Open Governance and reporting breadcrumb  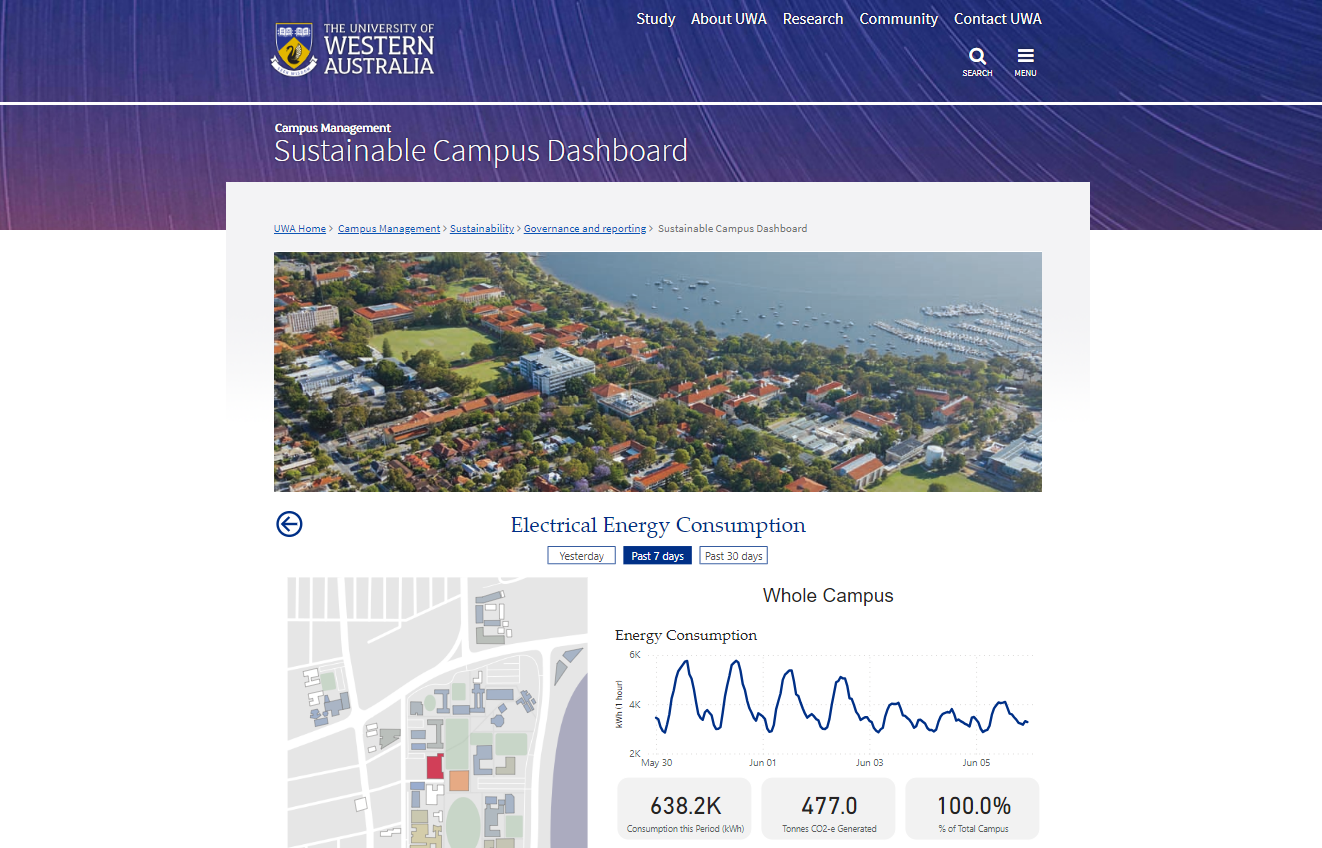tap(585, 229)
